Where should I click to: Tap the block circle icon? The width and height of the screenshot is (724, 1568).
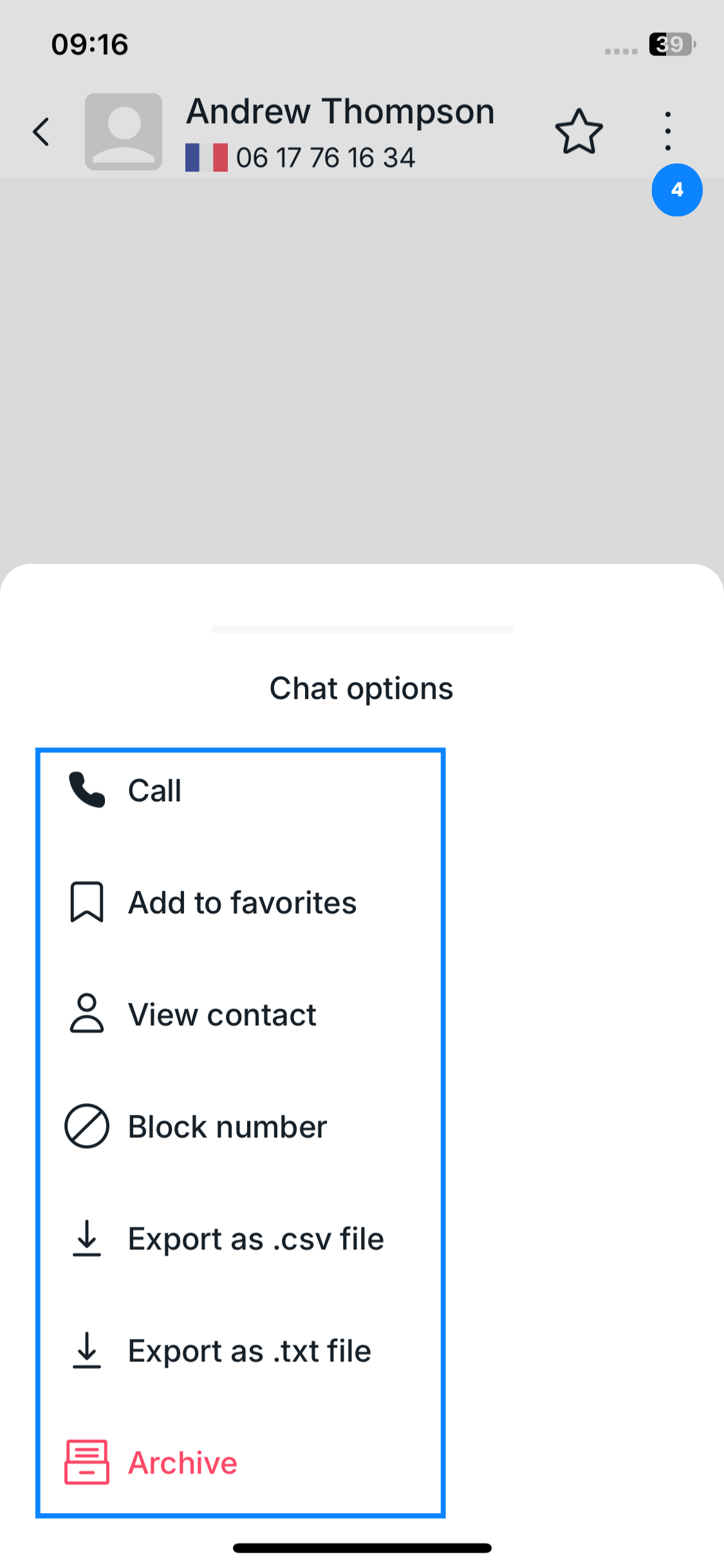(87, 1126)
